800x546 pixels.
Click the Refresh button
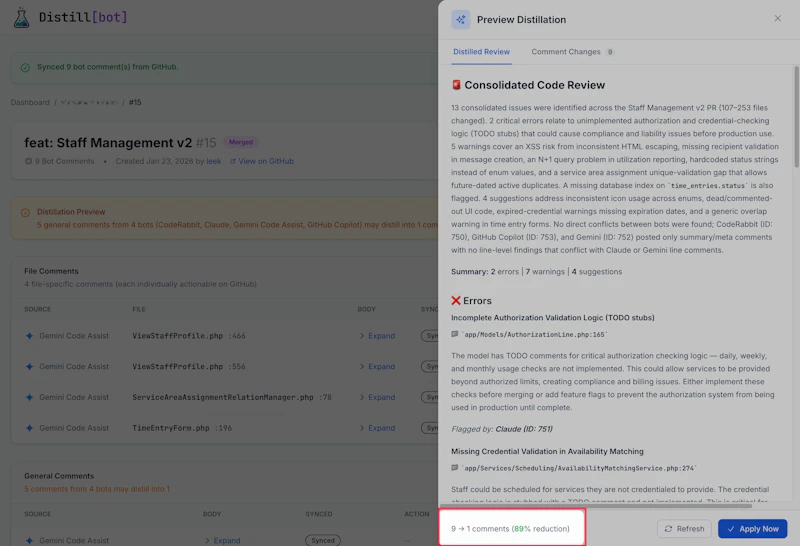[x=685, y=529]
